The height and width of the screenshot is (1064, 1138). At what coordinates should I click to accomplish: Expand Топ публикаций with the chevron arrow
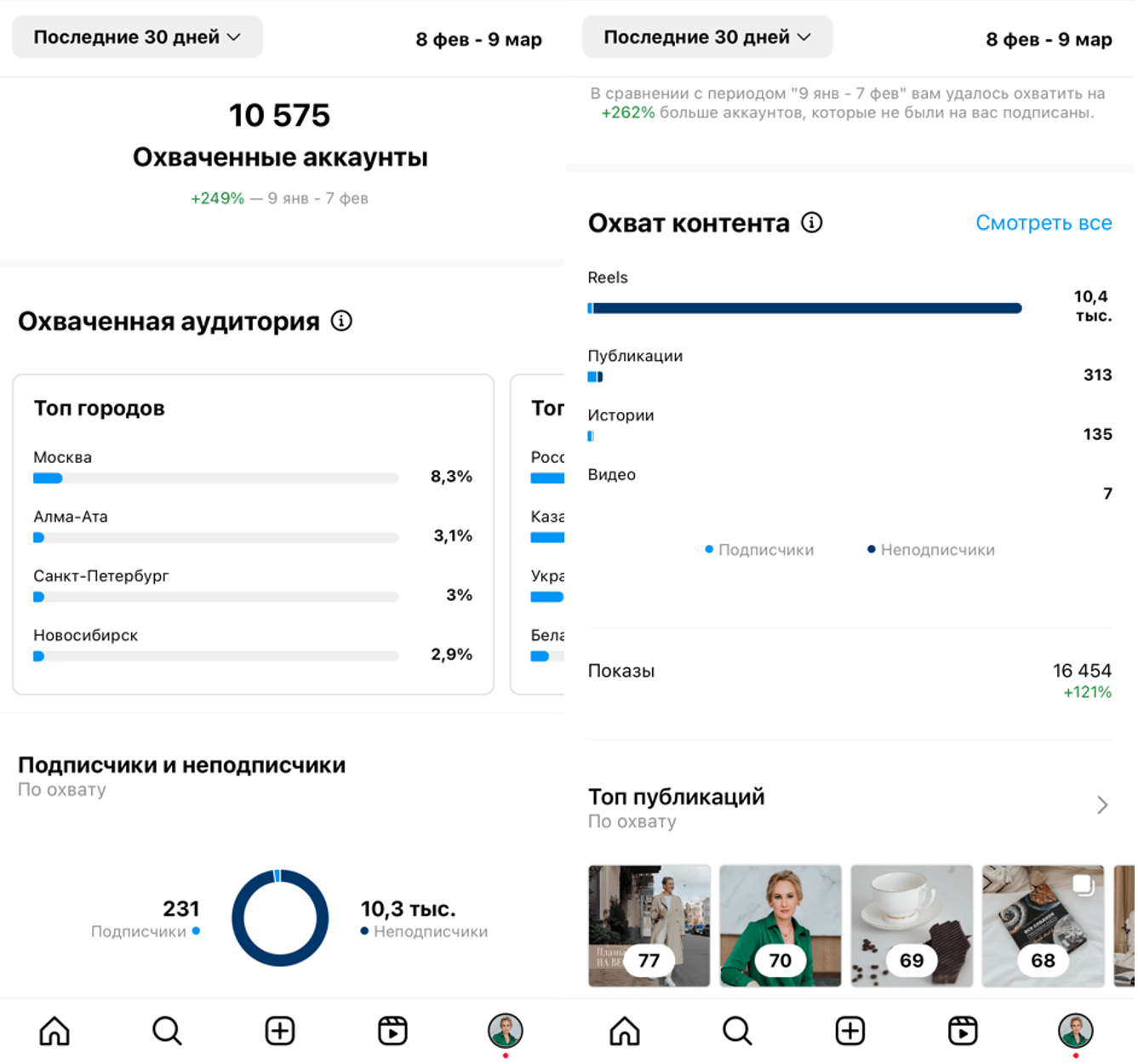coord(1102,805)
